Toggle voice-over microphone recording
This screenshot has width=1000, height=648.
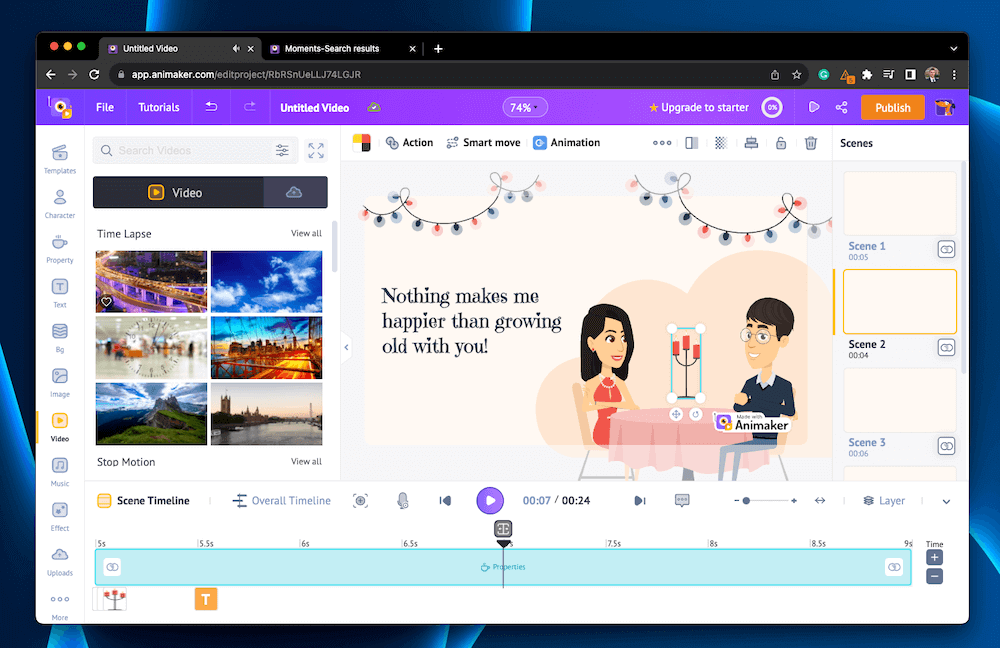(x=403, y=501)
